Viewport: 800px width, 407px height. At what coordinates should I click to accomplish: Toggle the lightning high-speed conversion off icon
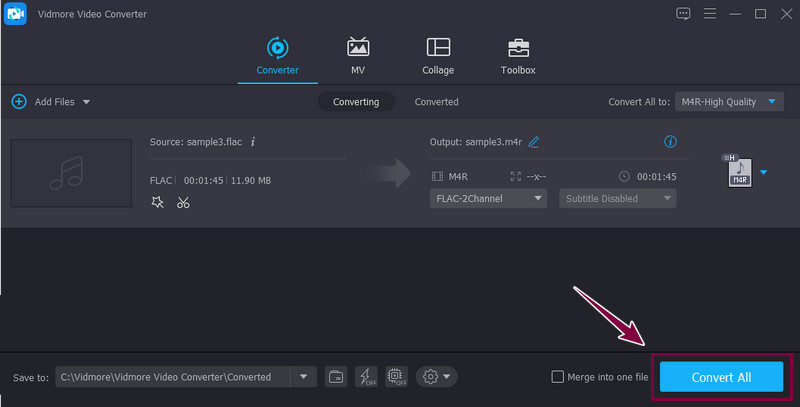pos(366,377)
